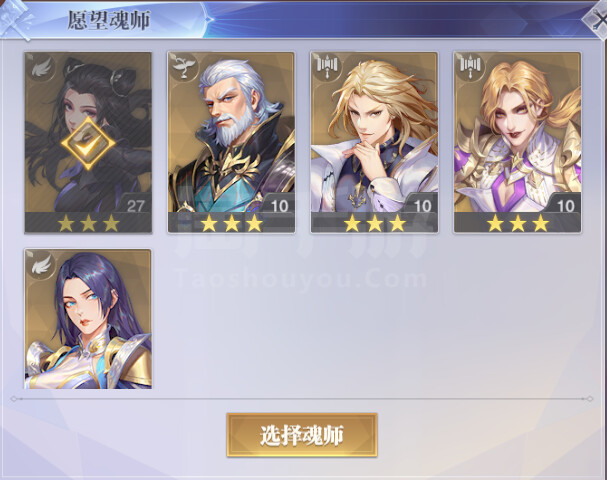Click the 愿望魂师 title text

click(x=109, y=20)
